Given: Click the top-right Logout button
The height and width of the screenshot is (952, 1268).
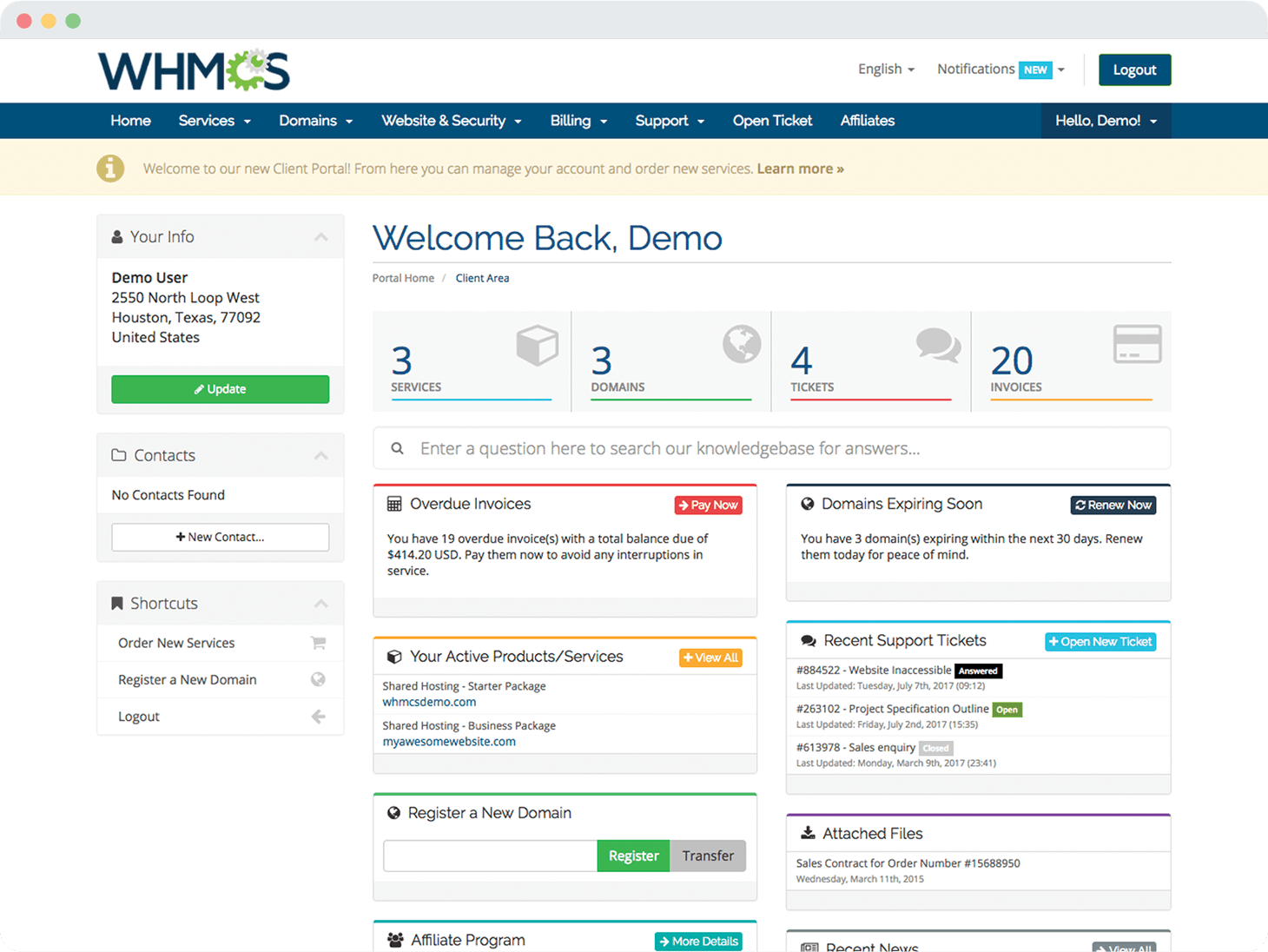Looking at the screenshot, I should coord(1134,69).
